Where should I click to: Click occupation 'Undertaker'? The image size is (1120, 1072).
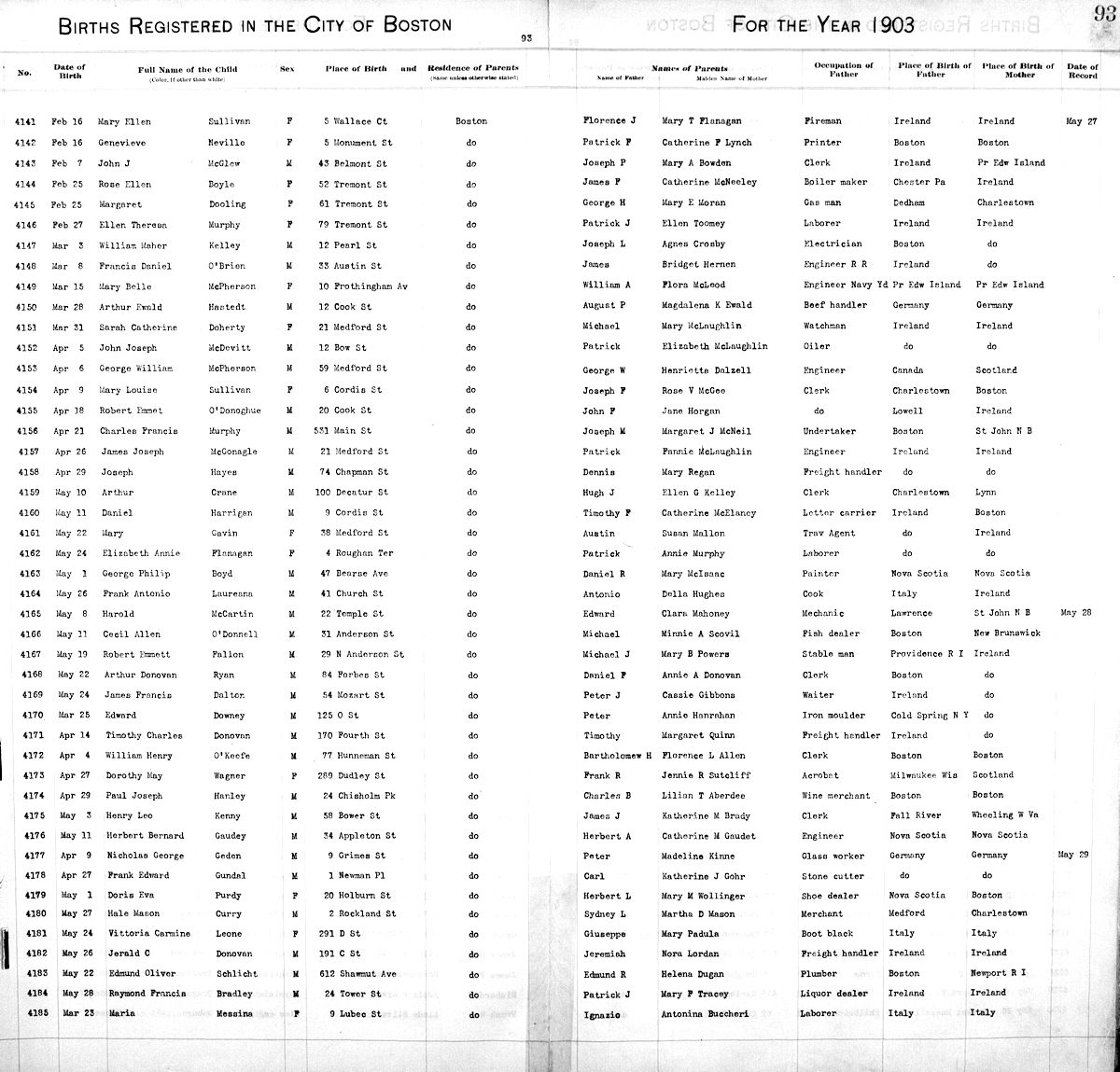point(830,432)
